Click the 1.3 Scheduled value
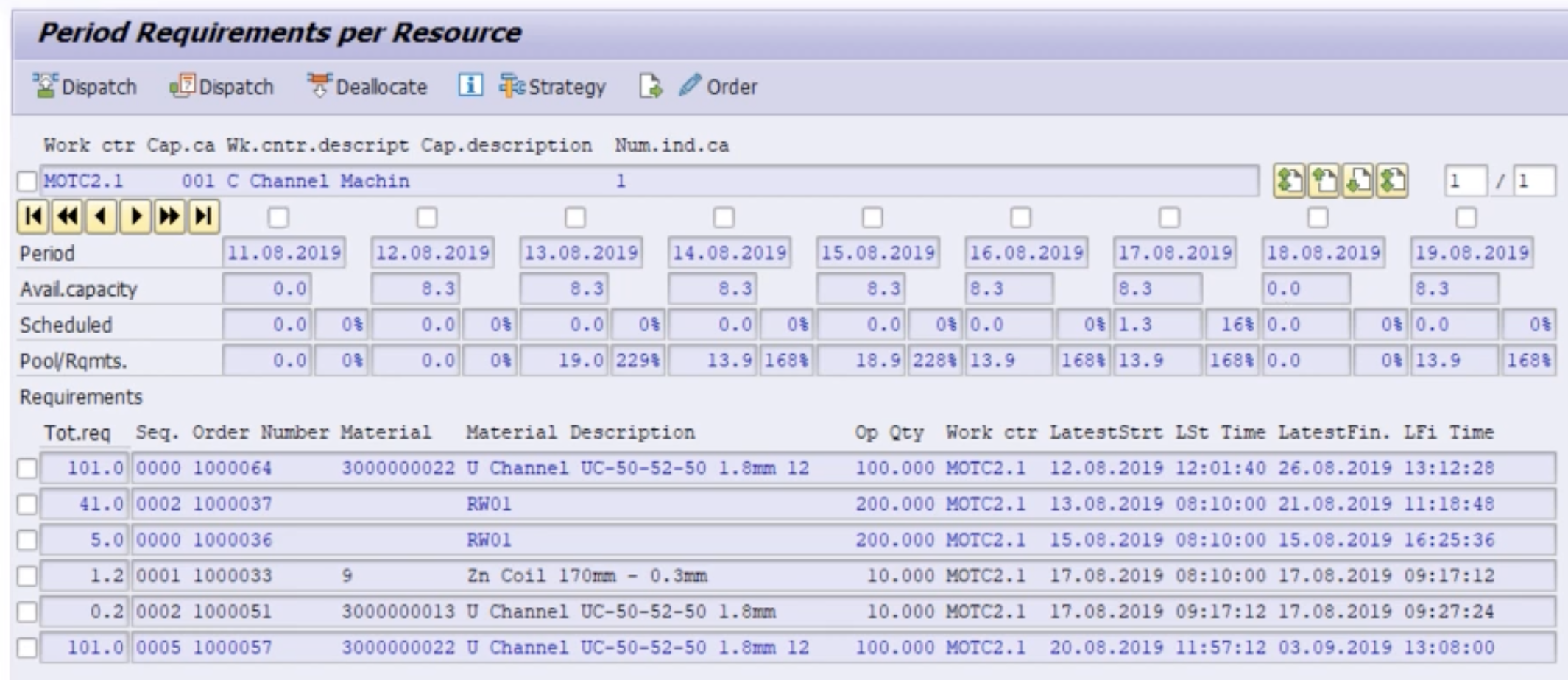1568x680 pixels. pos(1159,325)
